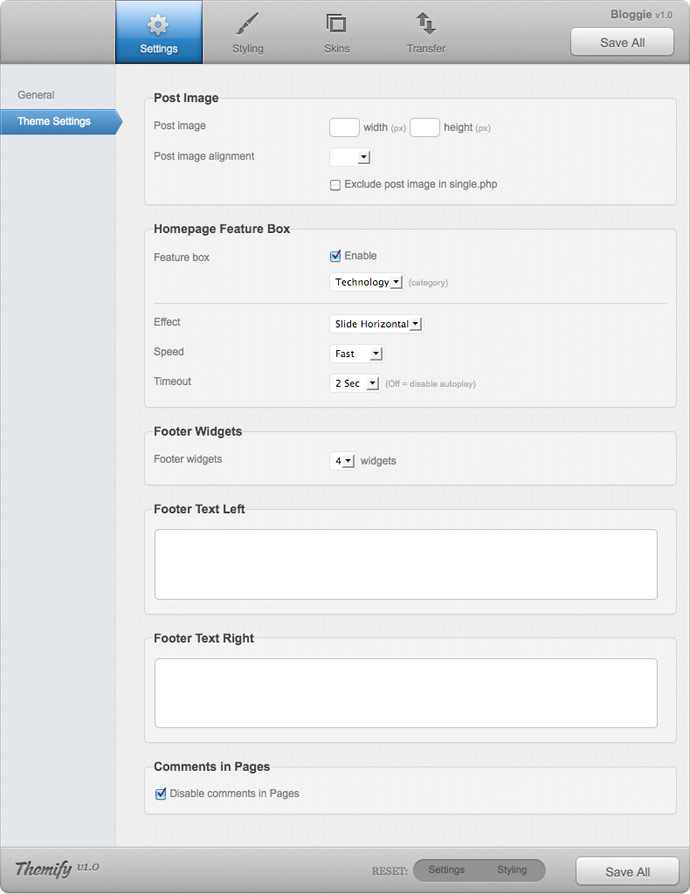Toggle the Exclude post image checkbox
Screen dimensions: 690x894
pyautogui.click(x=335, y=185)
